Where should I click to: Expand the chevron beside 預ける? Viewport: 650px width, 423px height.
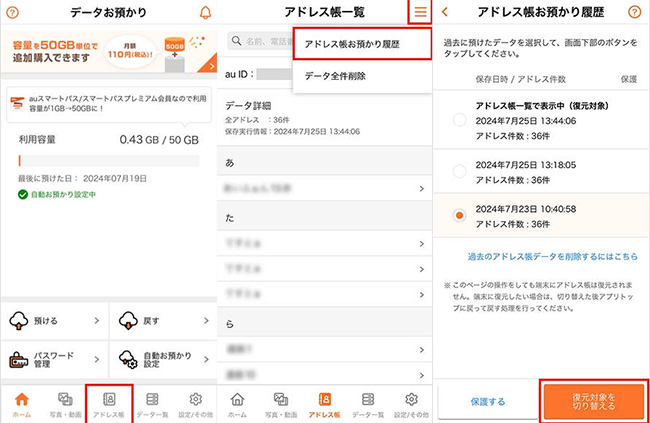97,321
